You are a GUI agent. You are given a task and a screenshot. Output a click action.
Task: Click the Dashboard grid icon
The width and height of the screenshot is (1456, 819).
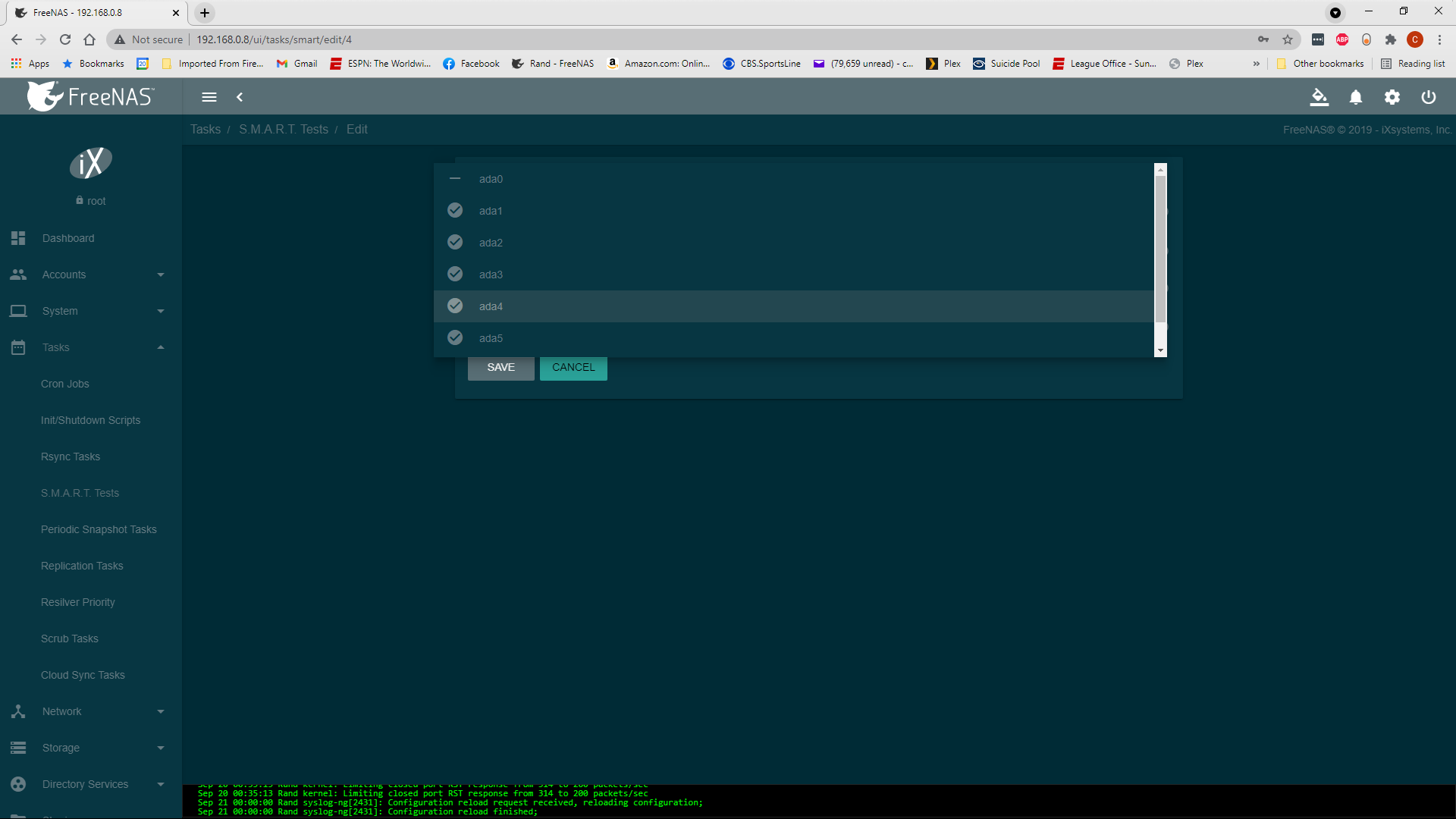[18, 238]
